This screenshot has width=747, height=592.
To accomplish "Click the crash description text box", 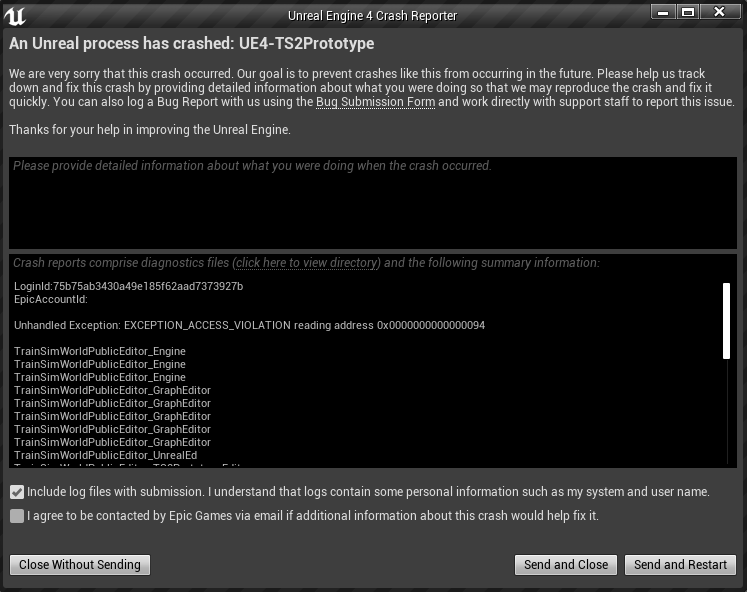I will tap(372, 202).
